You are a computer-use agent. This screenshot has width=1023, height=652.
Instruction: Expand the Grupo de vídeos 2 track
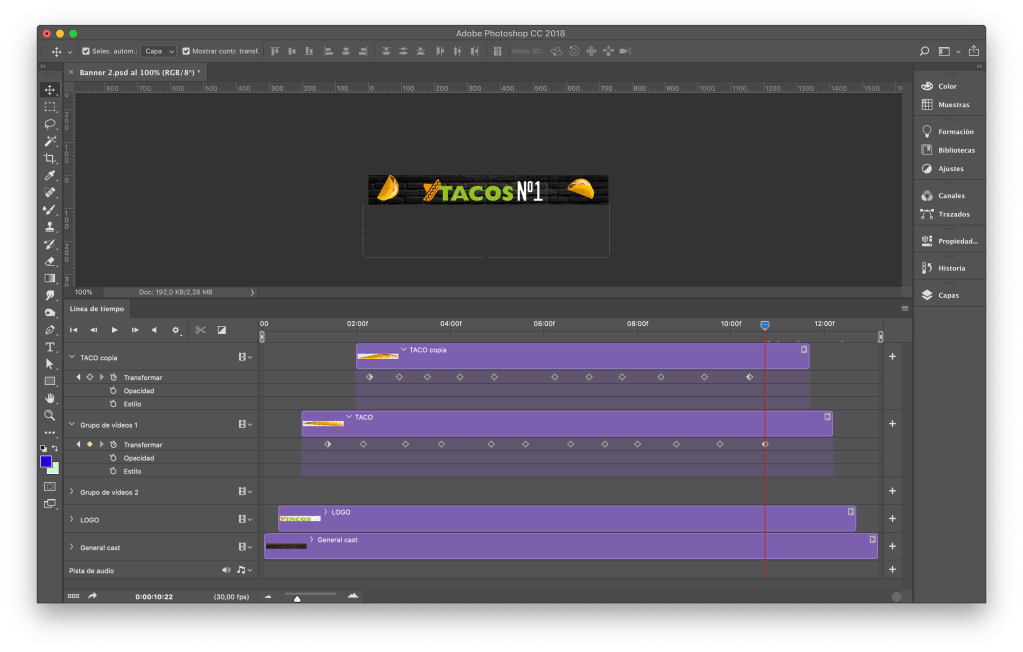pyautogui.click(x=72, y=491)
